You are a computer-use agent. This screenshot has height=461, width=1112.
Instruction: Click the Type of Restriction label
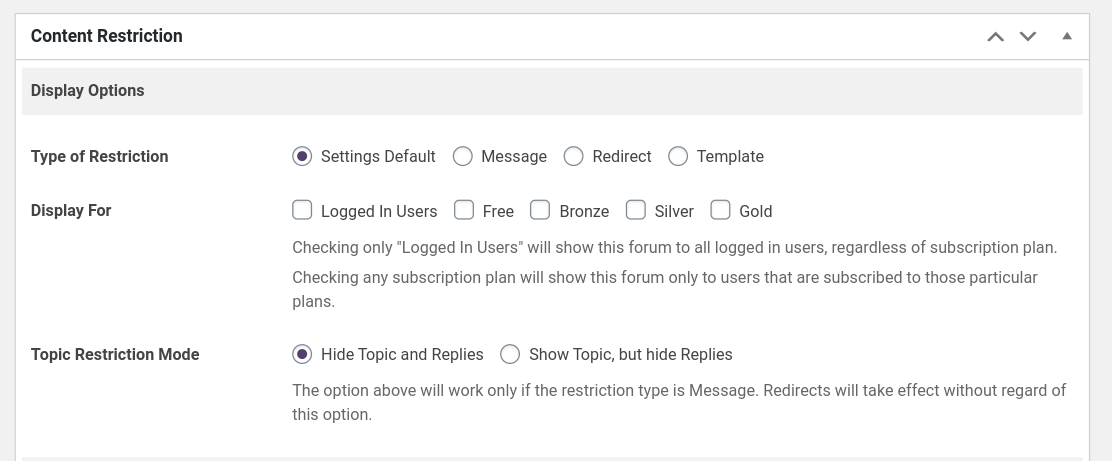[99, 157]
